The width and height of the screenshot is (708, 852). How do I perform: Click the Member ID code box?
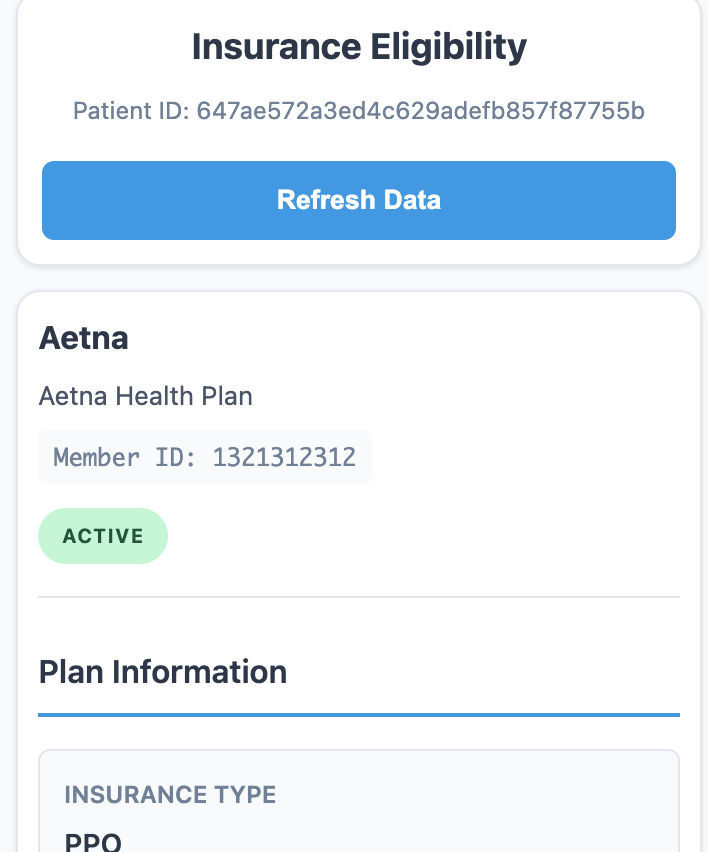204,457
